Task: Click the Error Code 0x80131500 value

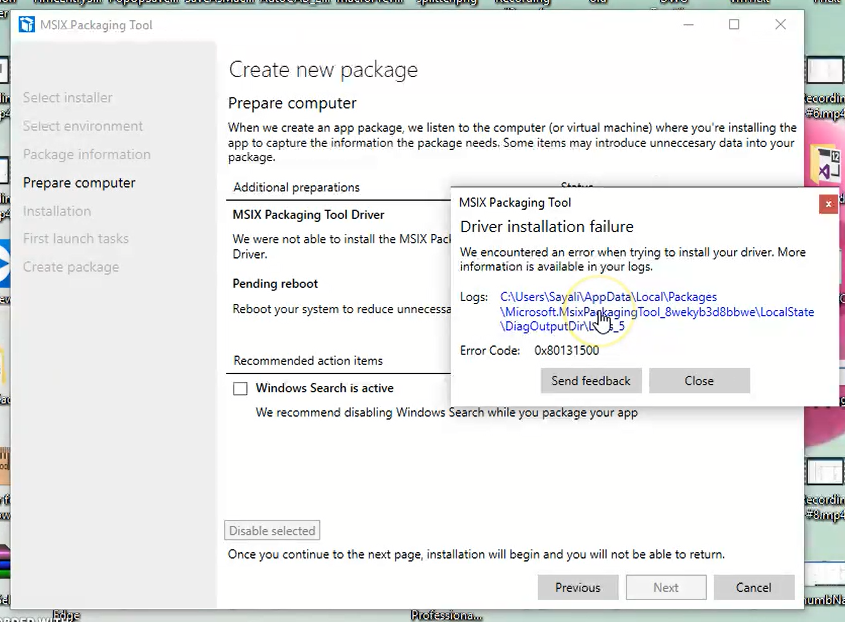Action: pyautogui.click(x=566, y=350)
